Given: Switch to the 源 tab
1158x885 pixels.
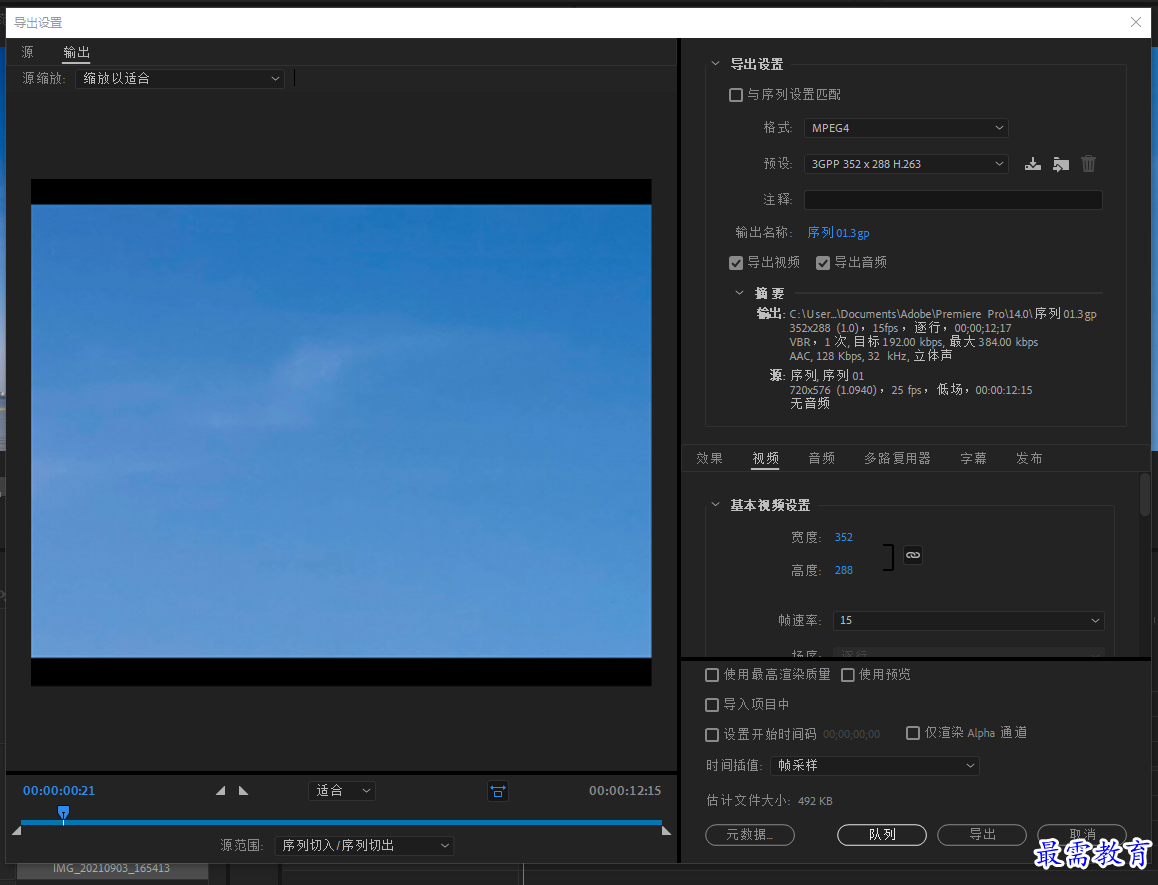Looking at the screenshot, I should coord(27,52).
